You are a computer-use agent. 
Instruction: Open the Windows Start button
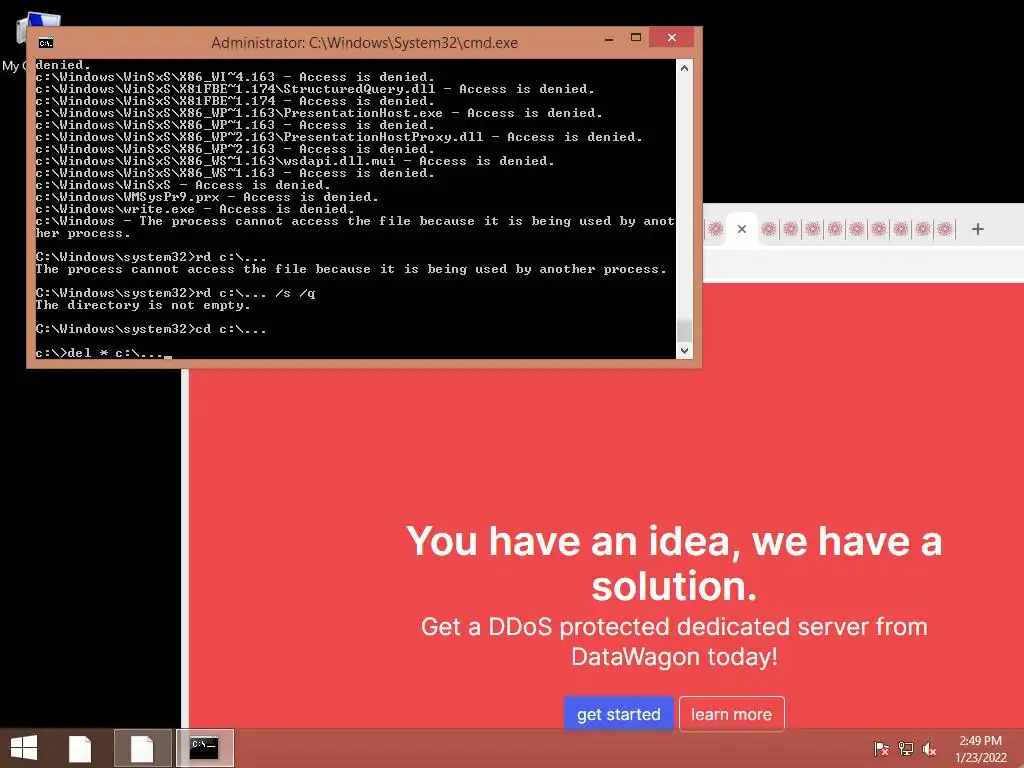24,748
